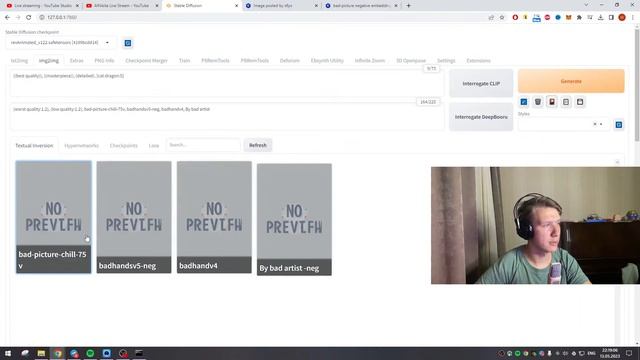Open the Train tab

pyautogui.click(x=184, y=60)
